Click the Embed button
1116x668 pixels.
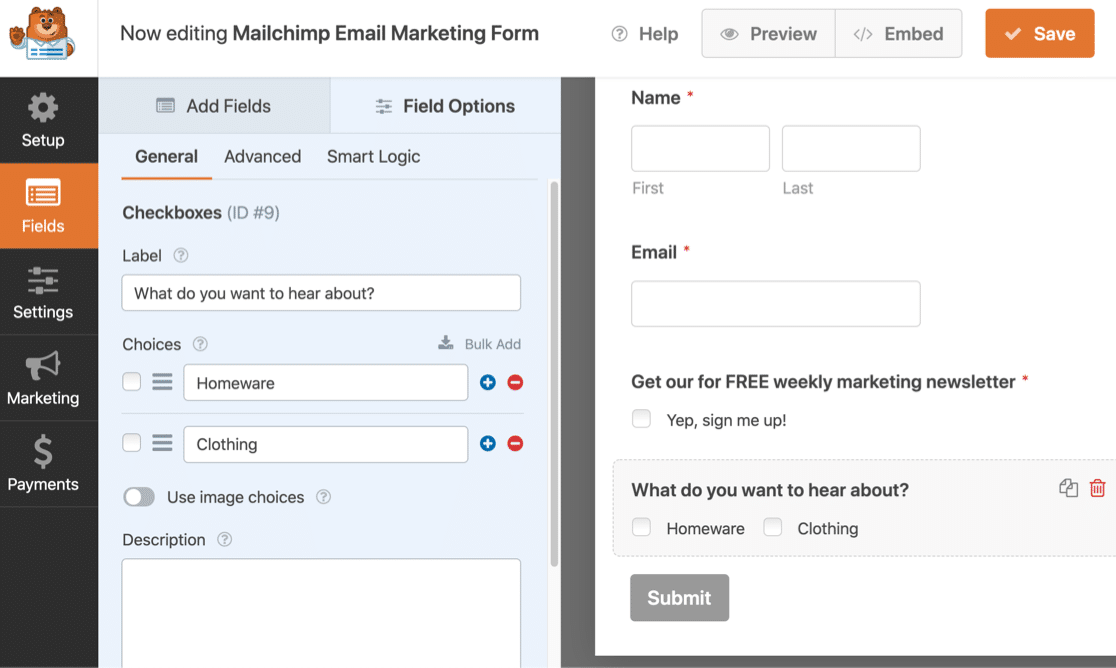click(x=899, y=33)
